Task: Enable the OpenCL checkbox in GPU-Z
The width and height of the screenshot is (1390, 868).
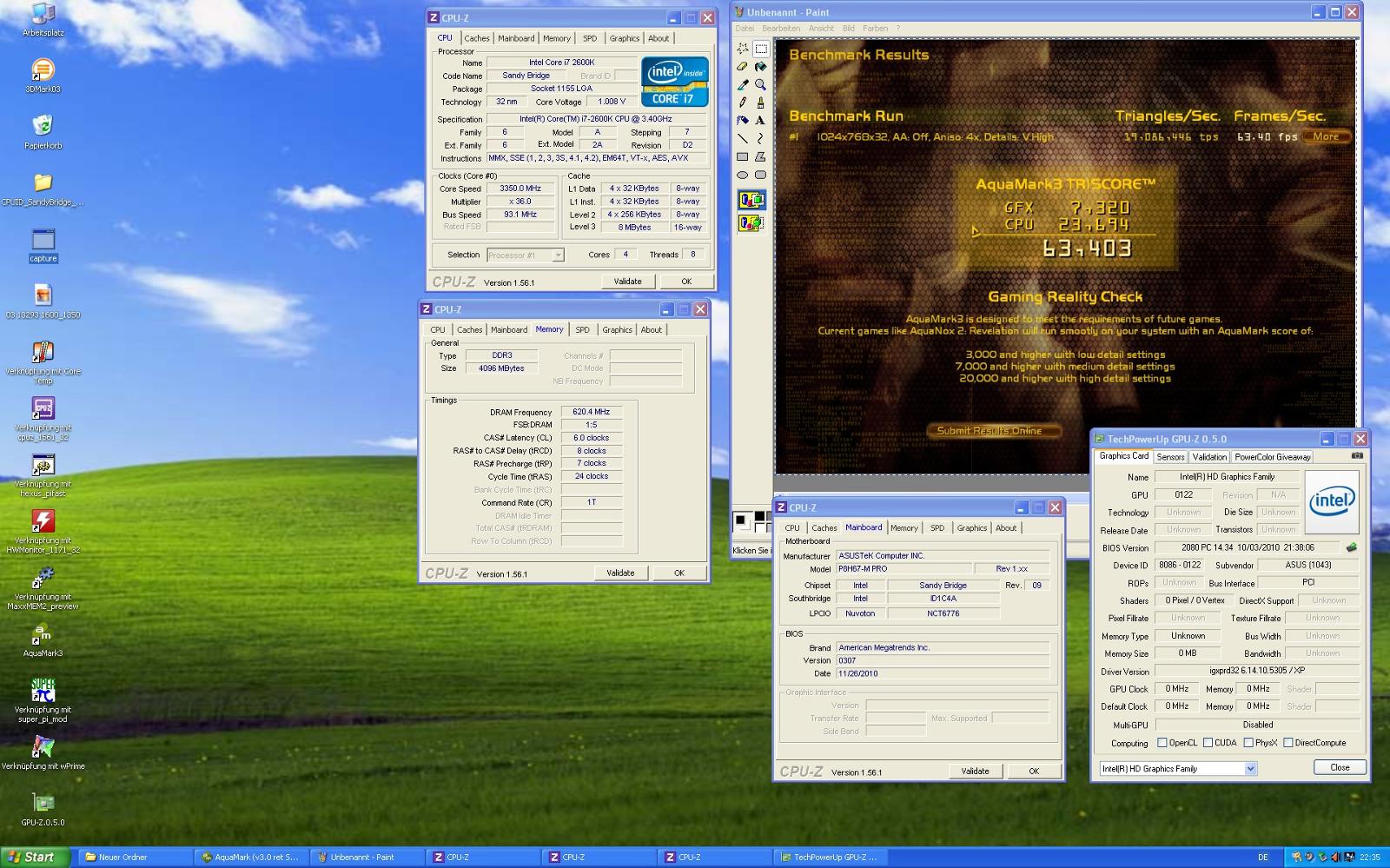Action: tap(1162, 743)
